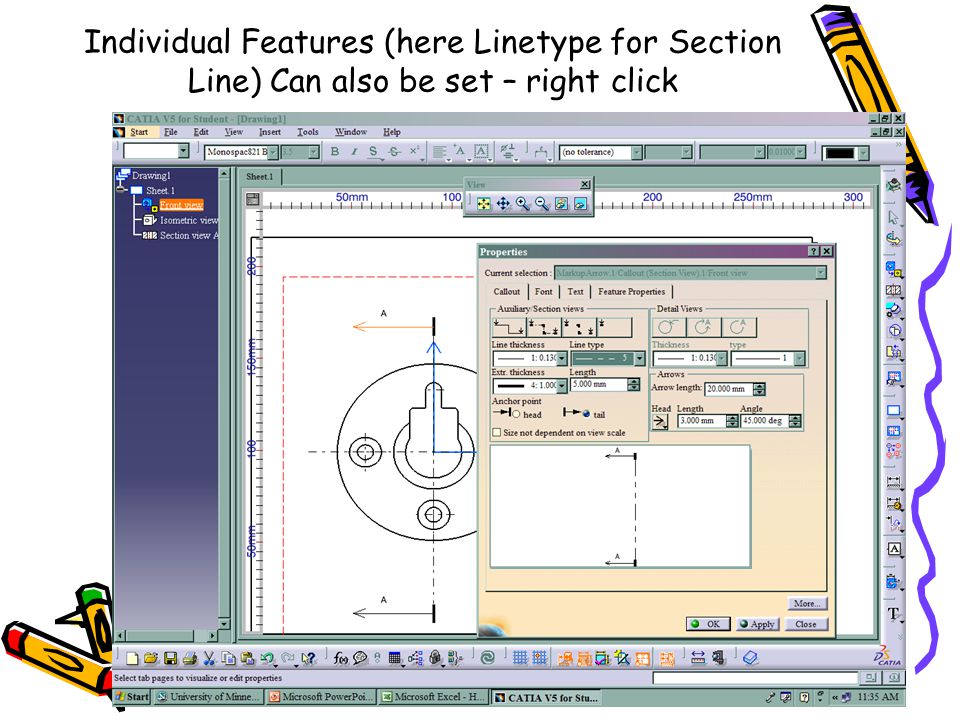
Task: Click the Close button in Properties
Action: click(806, 624)
